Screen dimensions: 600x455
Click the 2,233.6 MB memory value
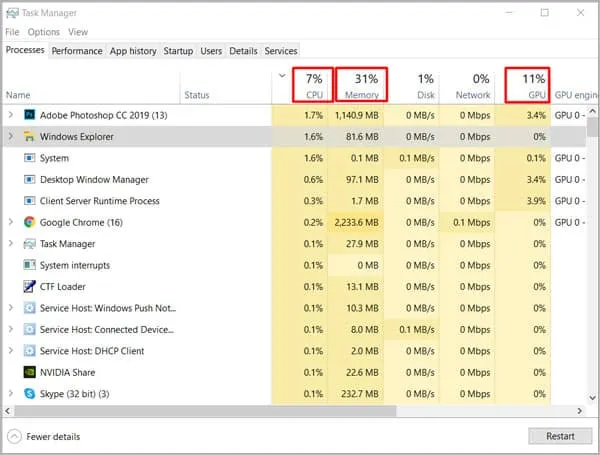(356, 222)
